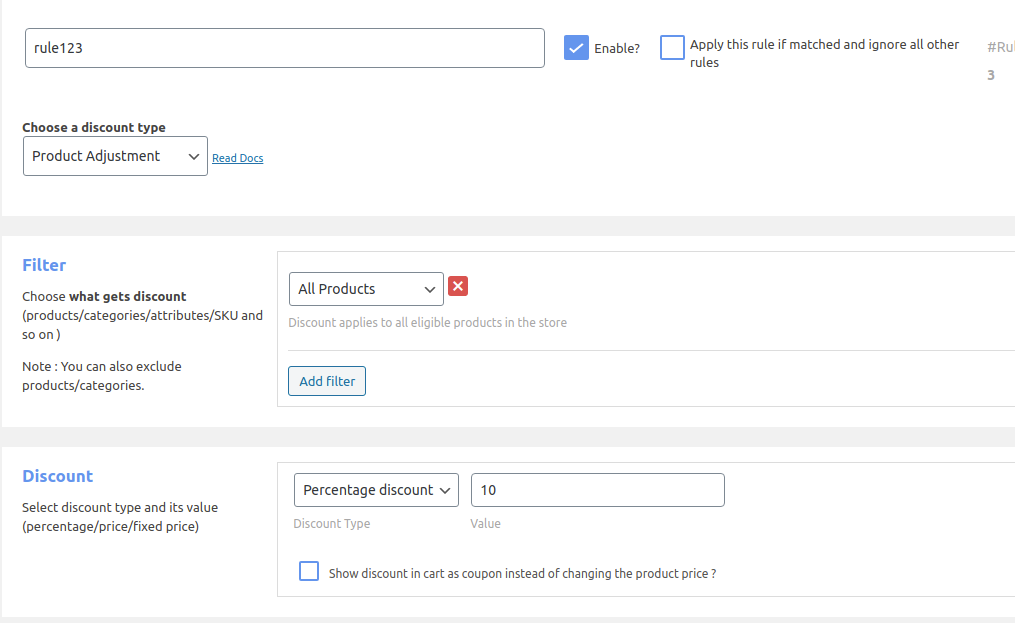1015x623 pixels.
Task: Click the "Discount Type" caption under the dropdown
Action: [x=332, y=524]
